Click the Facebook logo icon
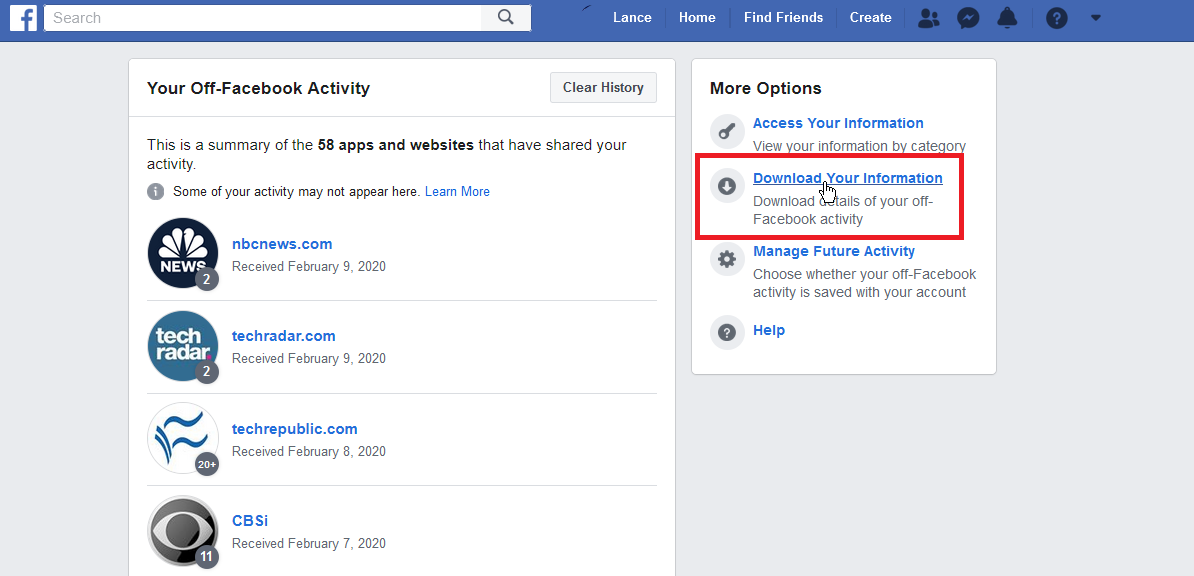This screenshot has width=1194, height=576. pyautogui.click(x=23, y=17)
